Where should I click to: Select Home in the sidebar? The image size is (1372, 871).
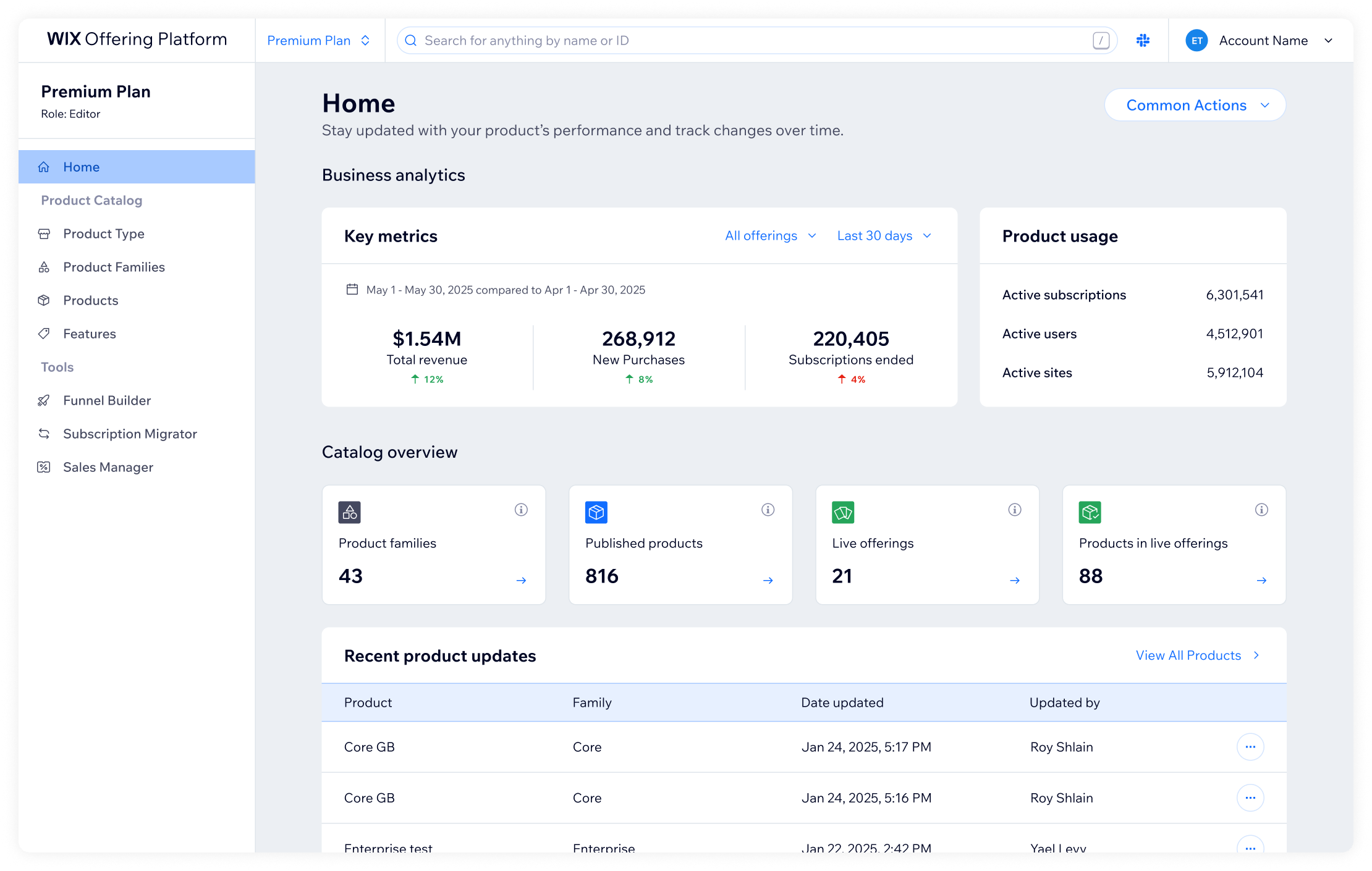coord(137,167)
